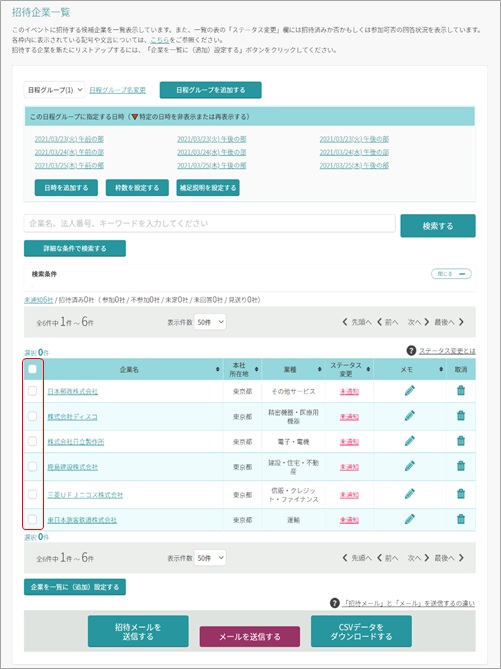Open the 日程グループ(1) dropdown
Viewport: 501px width, 669px height.
tap(54, 90)
